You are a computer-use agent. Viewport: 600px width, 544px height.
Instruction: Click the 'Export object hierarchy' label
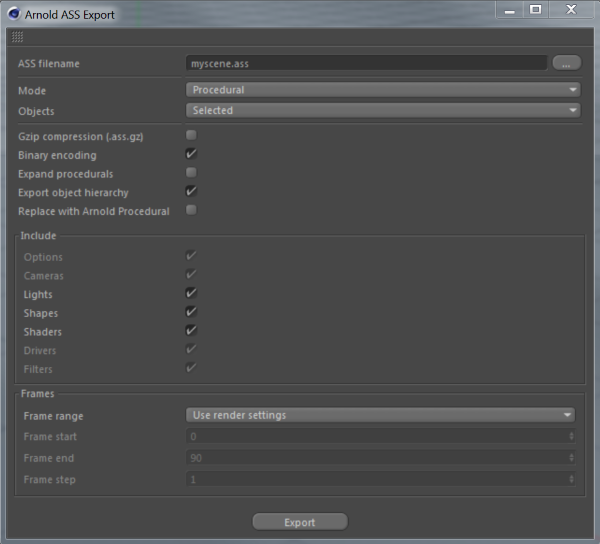tap(73, 193)
